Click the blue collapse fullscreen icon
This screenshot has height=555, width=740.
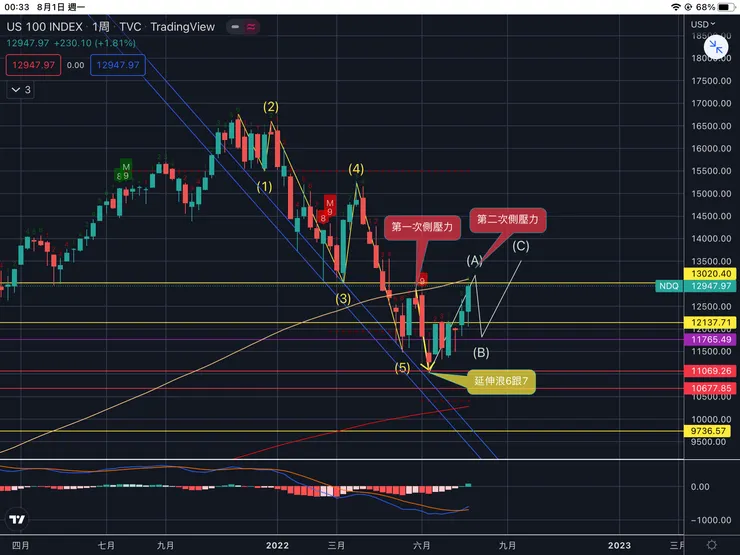coord(716,47)
